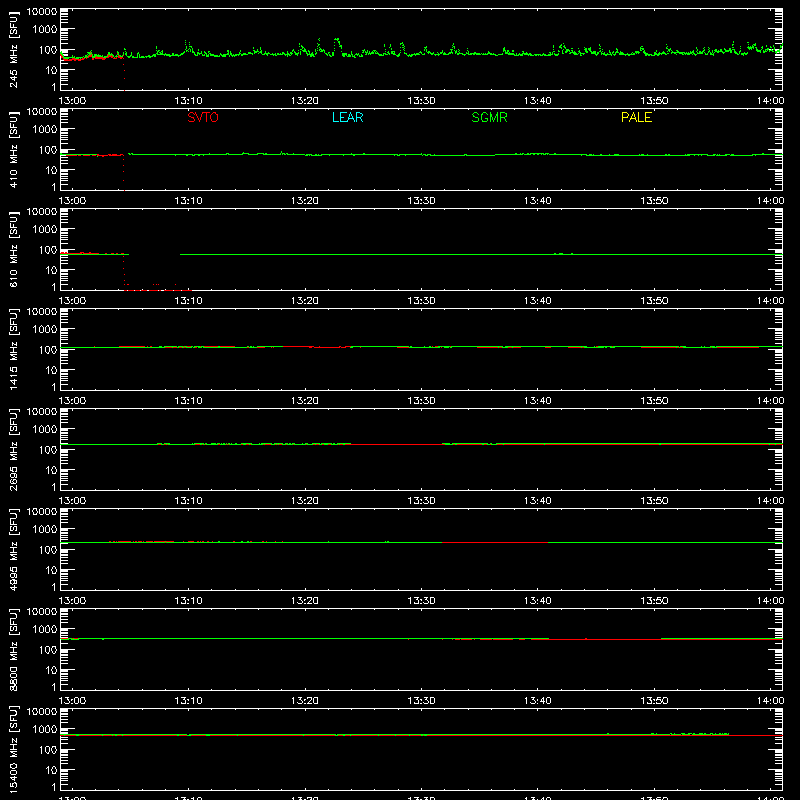
Task: Click the 13:10 time label below the 2695 MHz plot
Action: 188,501
